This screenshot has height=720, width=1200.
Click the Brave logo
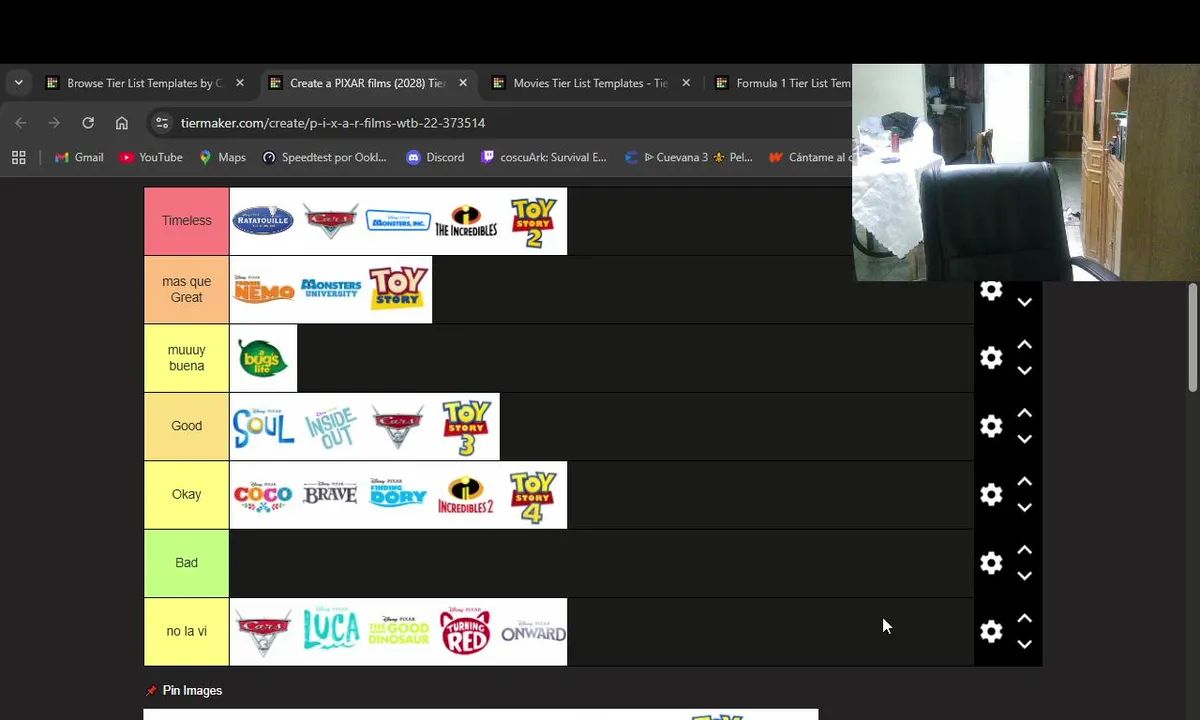(x=331, y=495)
